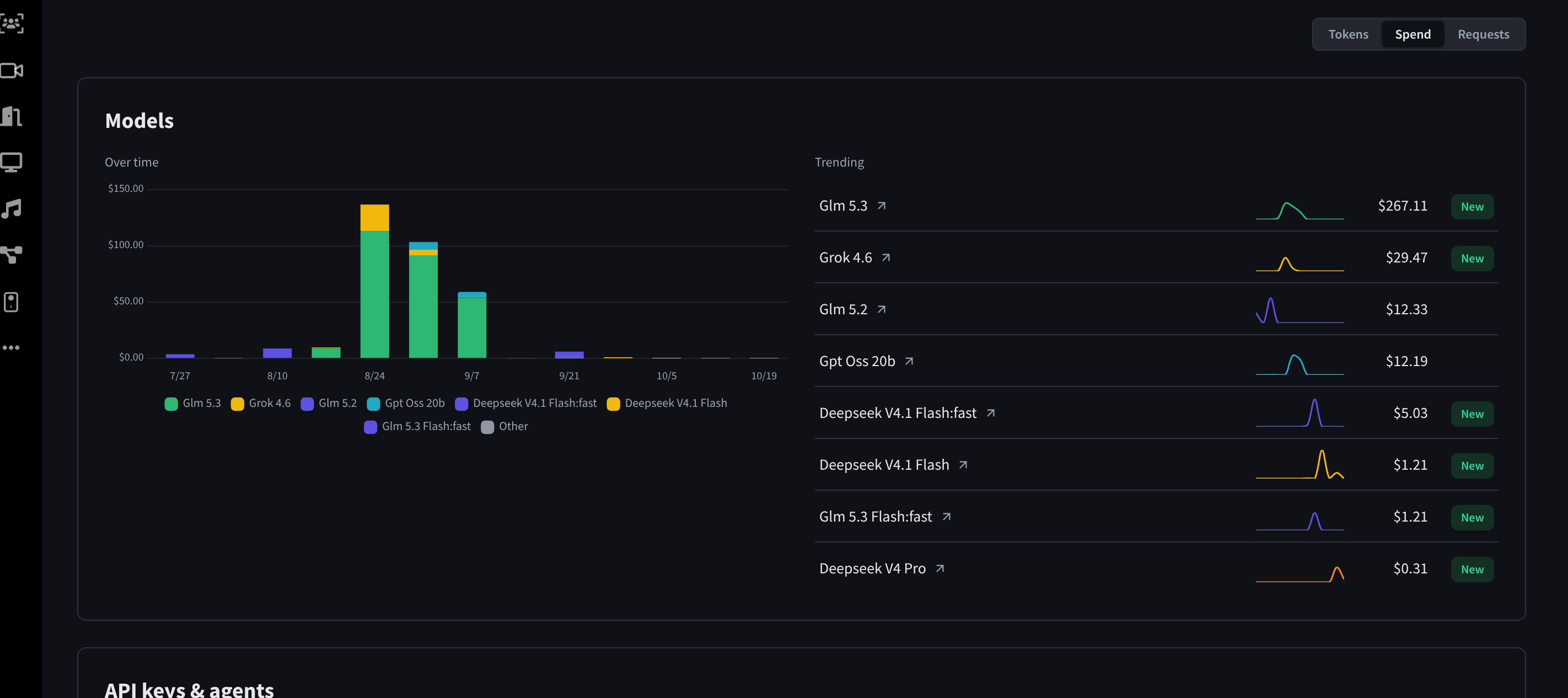Open Glm 5.2 external link arrow

(x=882, y=309)
